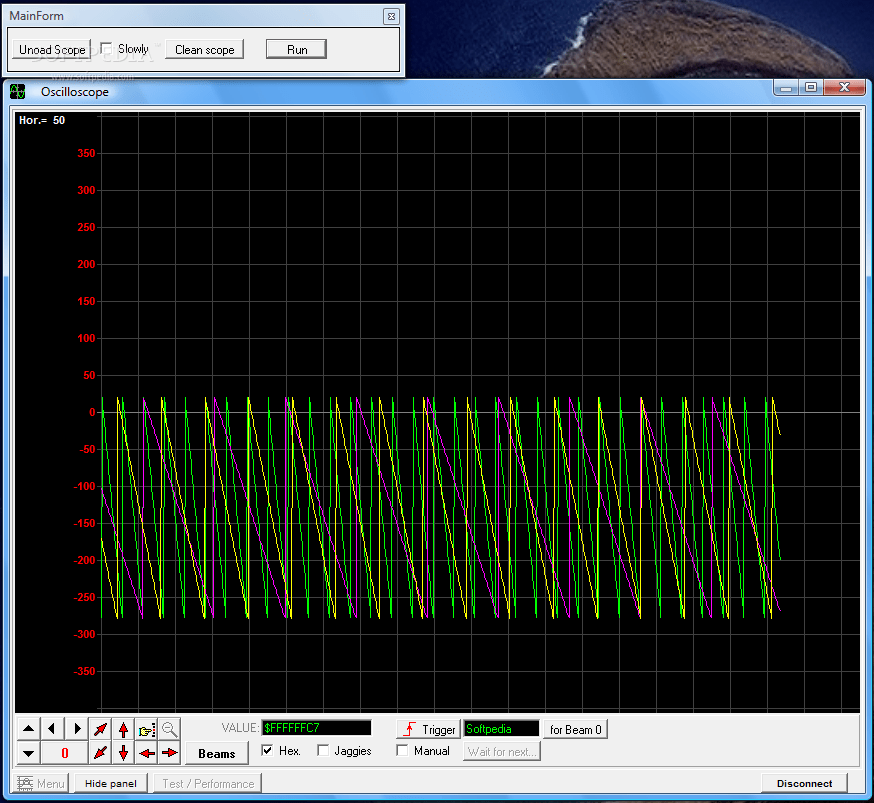This screenshot has height=803, width=874.
Task: Enable the Jaggies option
Action: coord(323,751)
